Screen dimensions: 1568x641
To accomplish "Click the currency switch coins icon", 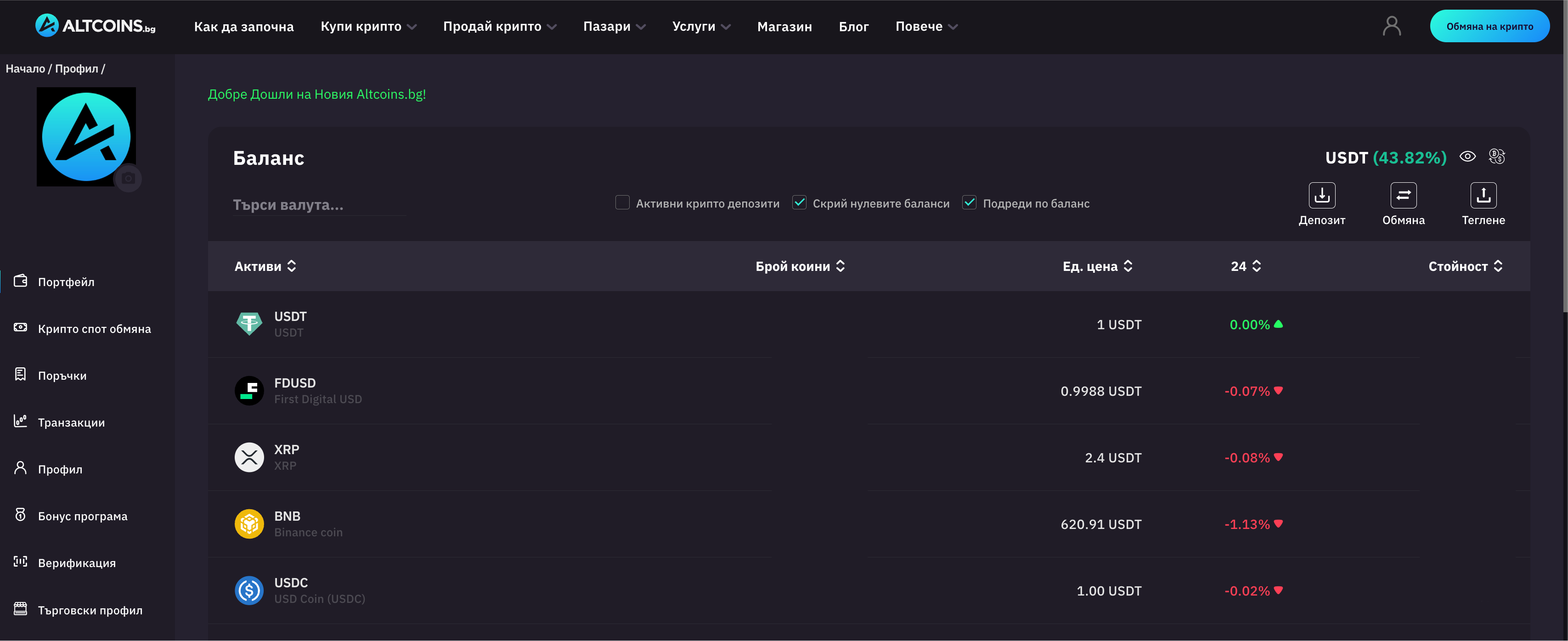I will [1497, 157].
